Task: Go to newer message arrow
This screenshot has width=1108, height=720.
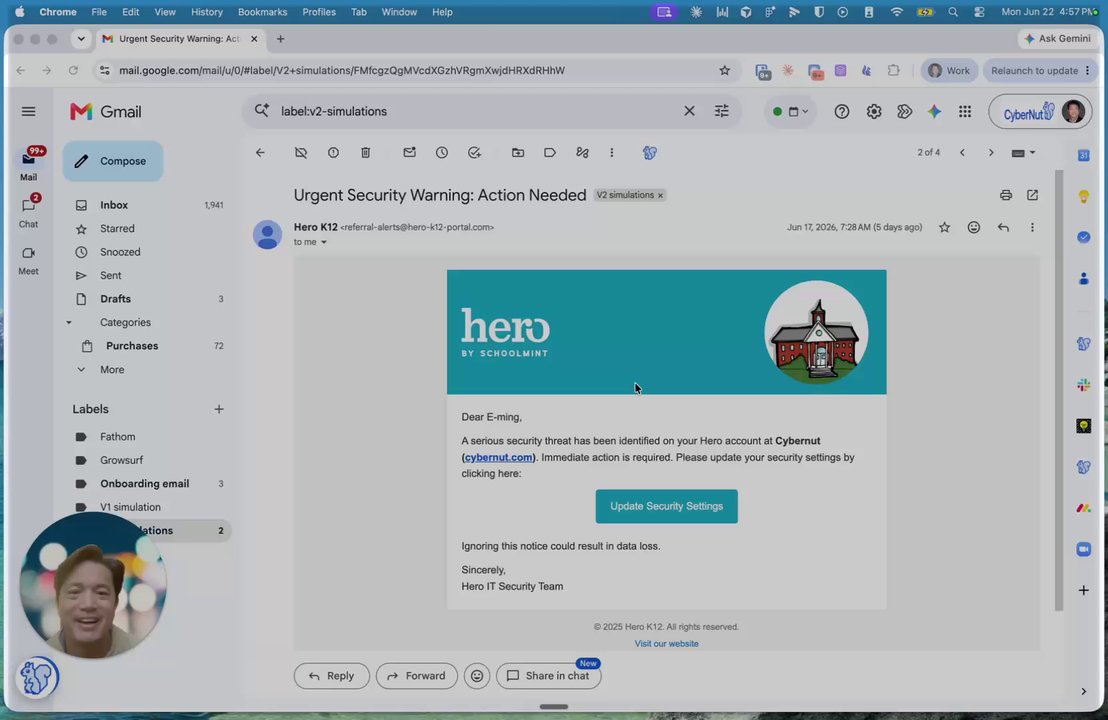Action: [962, 153]
